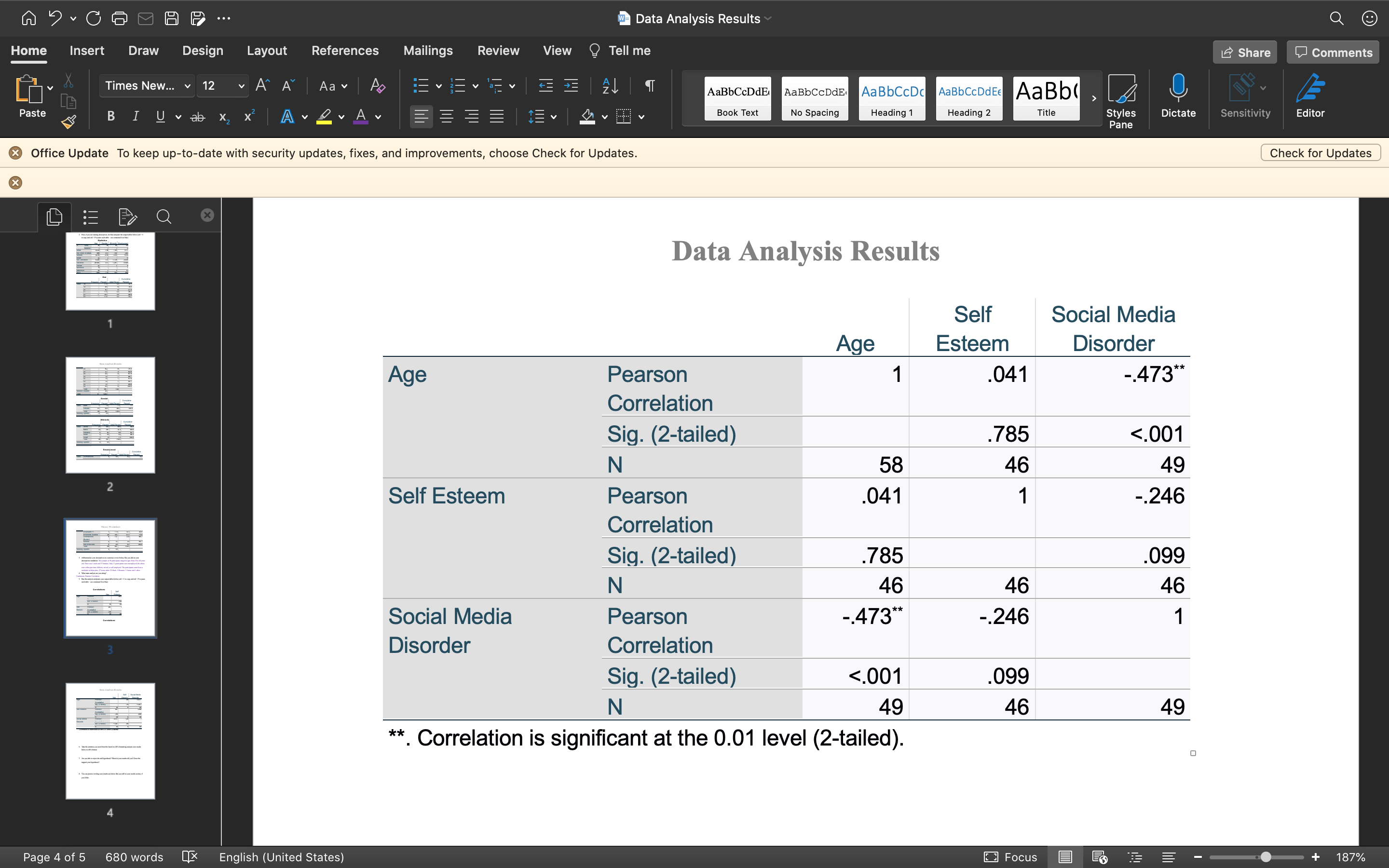Open the line spacing dropdown
The height and width of the screenshot is (868, 1389).
(x=543, y=117)
